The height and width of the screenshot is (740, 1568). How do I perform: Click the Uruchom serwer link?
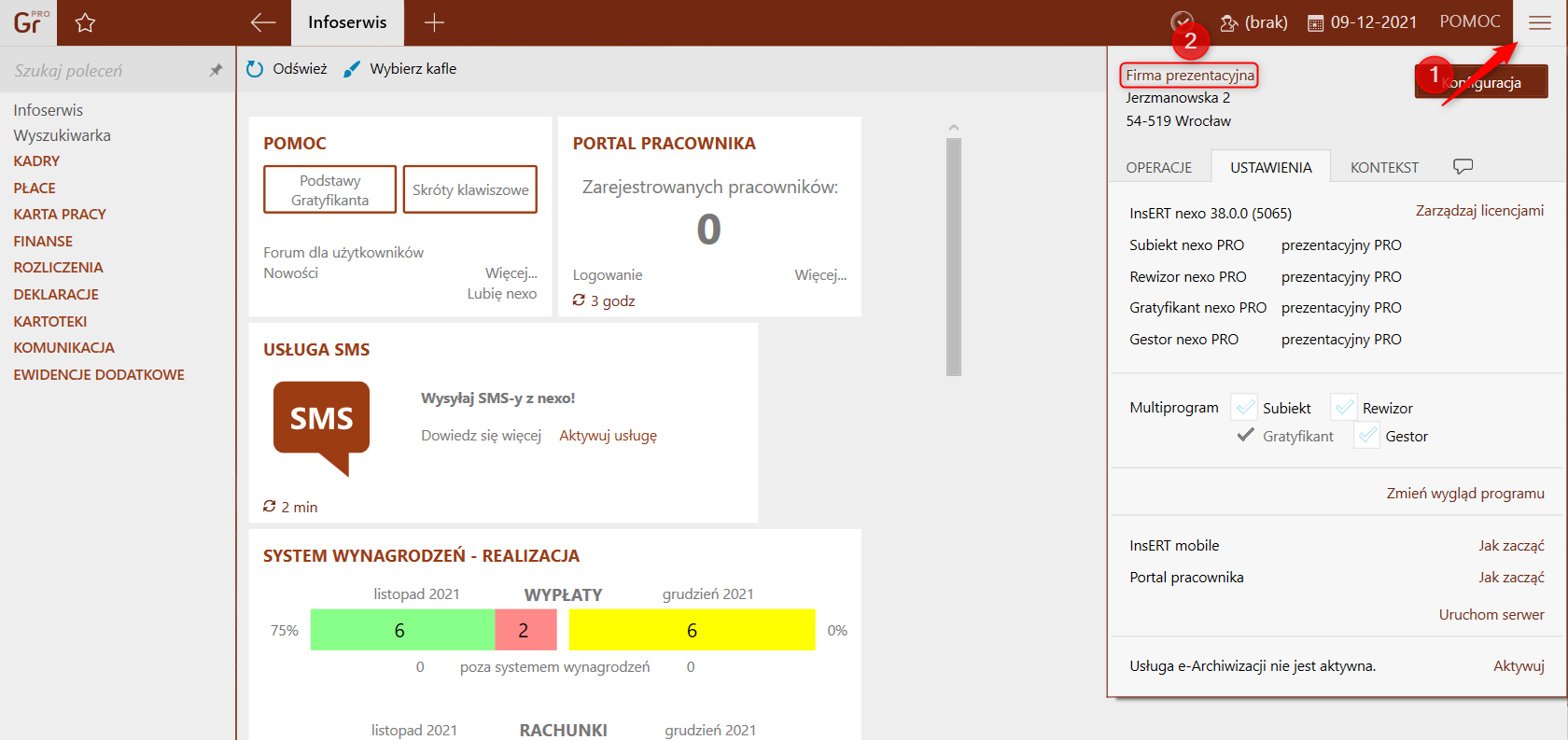[x=1491, y=614]
